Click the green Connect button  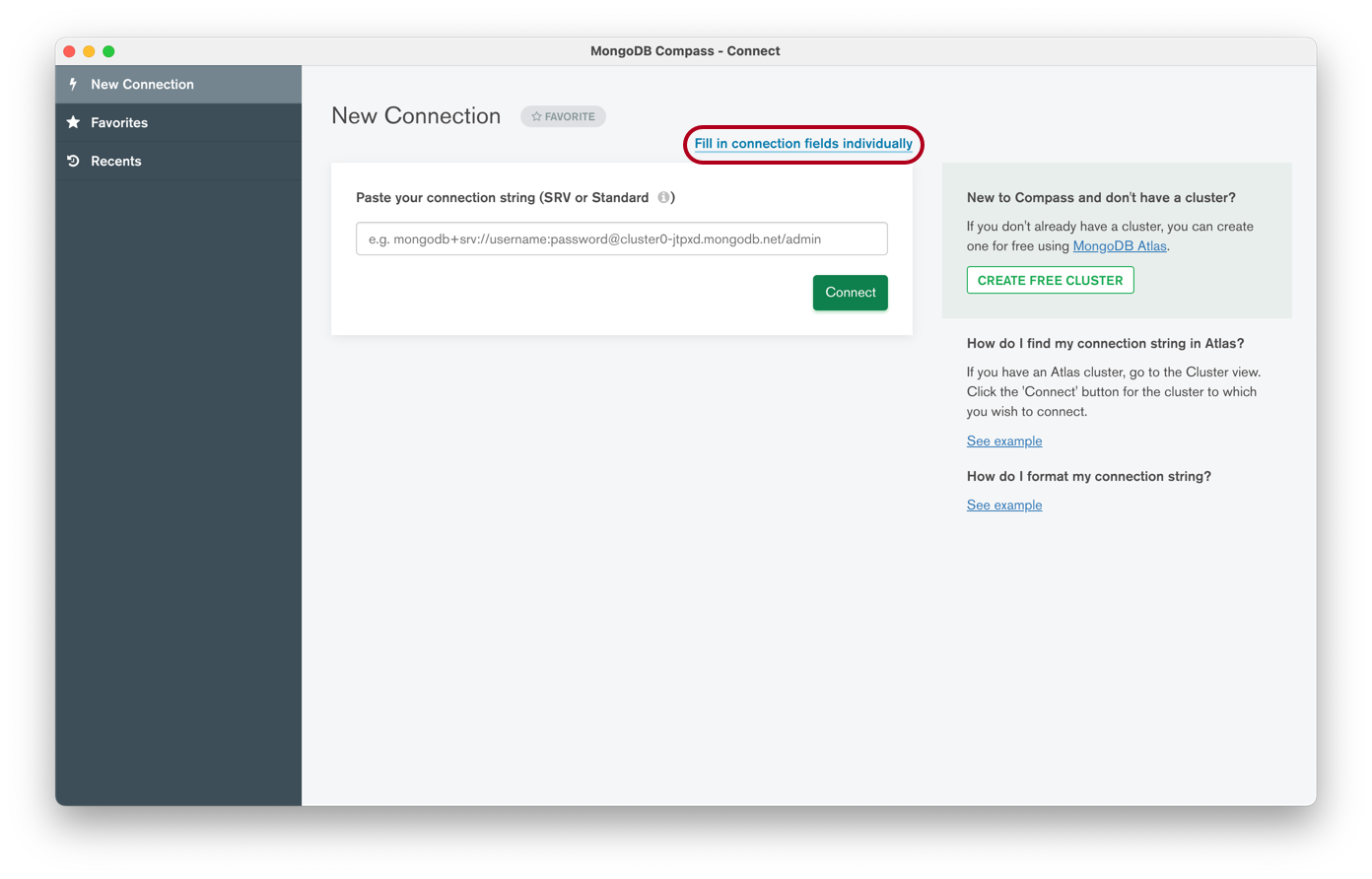point(851,293)
